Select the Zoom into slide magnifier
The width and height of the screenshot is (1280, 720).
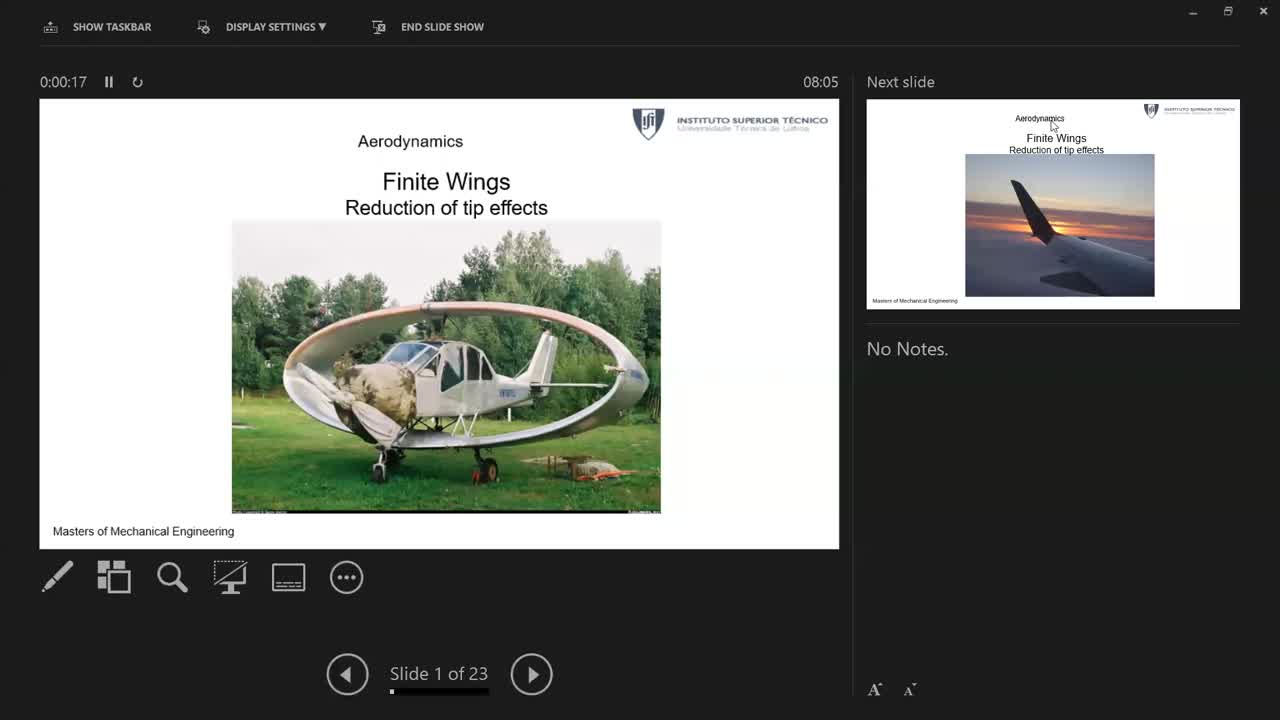[x=172, y=577]
